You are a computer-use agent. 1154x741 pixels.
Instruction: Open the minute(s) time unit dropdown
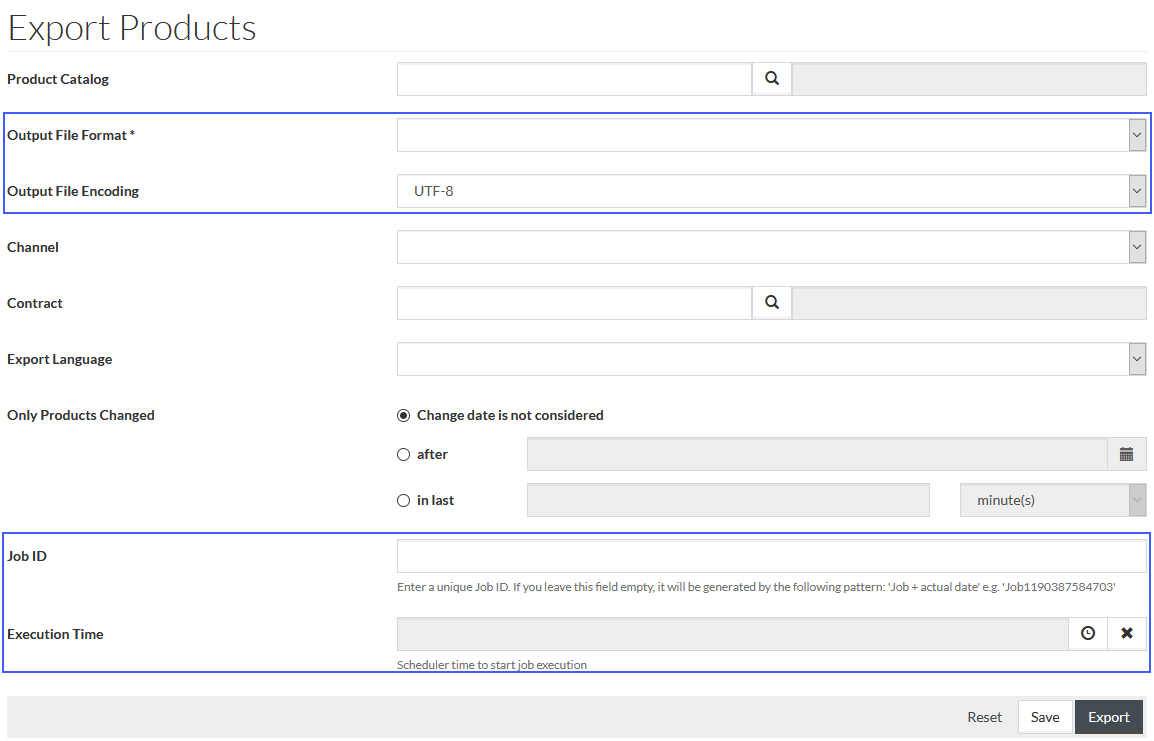1053,500
